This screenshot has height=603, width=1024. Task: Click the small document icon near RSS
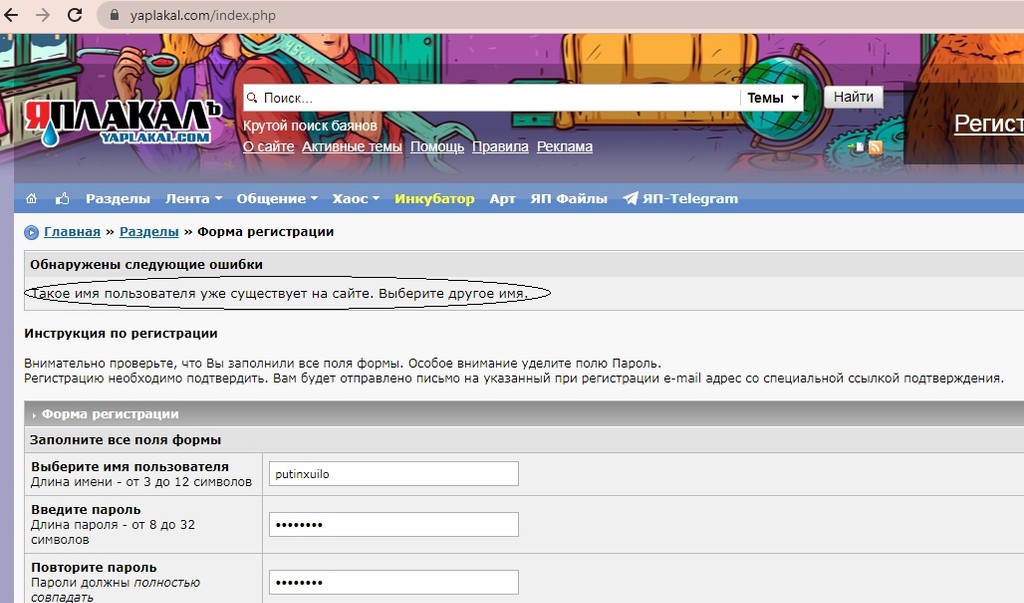[859, 148]
